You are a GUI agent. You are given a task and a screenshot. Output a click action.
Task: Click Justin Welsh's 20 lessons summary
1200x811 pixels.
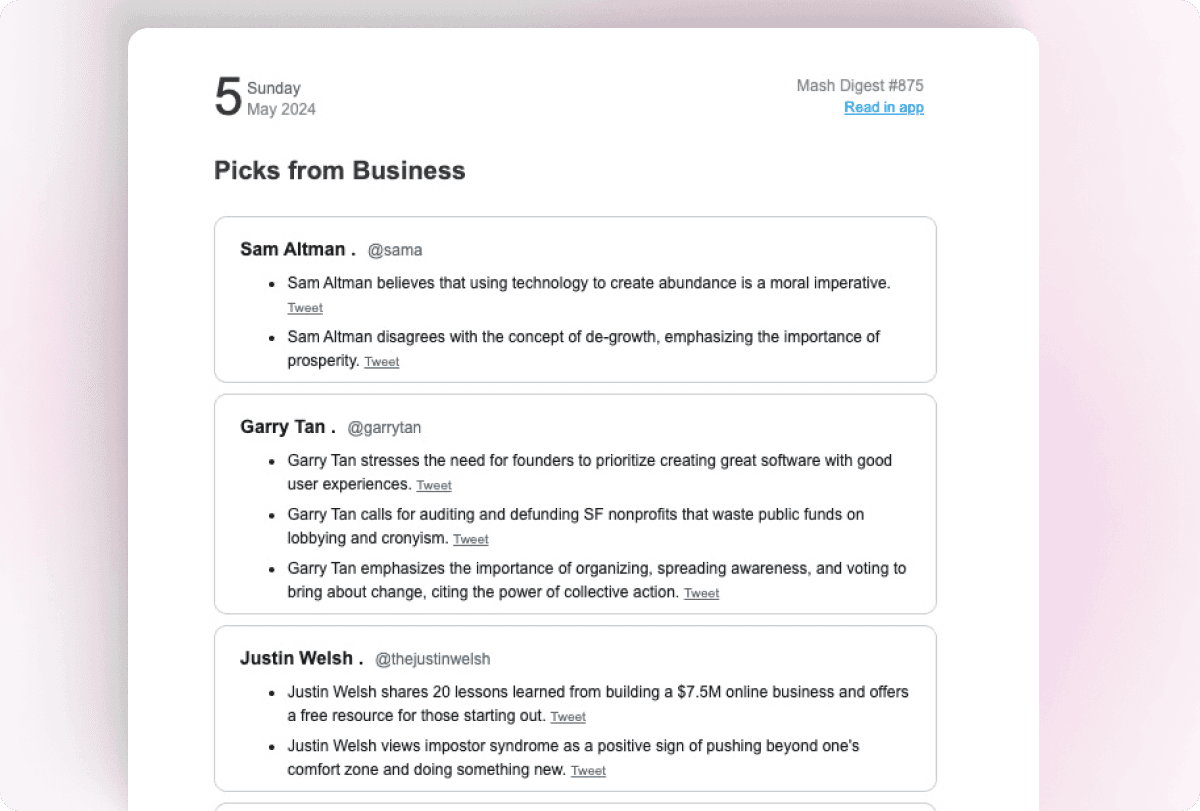pyautogui.click(x=597, y=692)
